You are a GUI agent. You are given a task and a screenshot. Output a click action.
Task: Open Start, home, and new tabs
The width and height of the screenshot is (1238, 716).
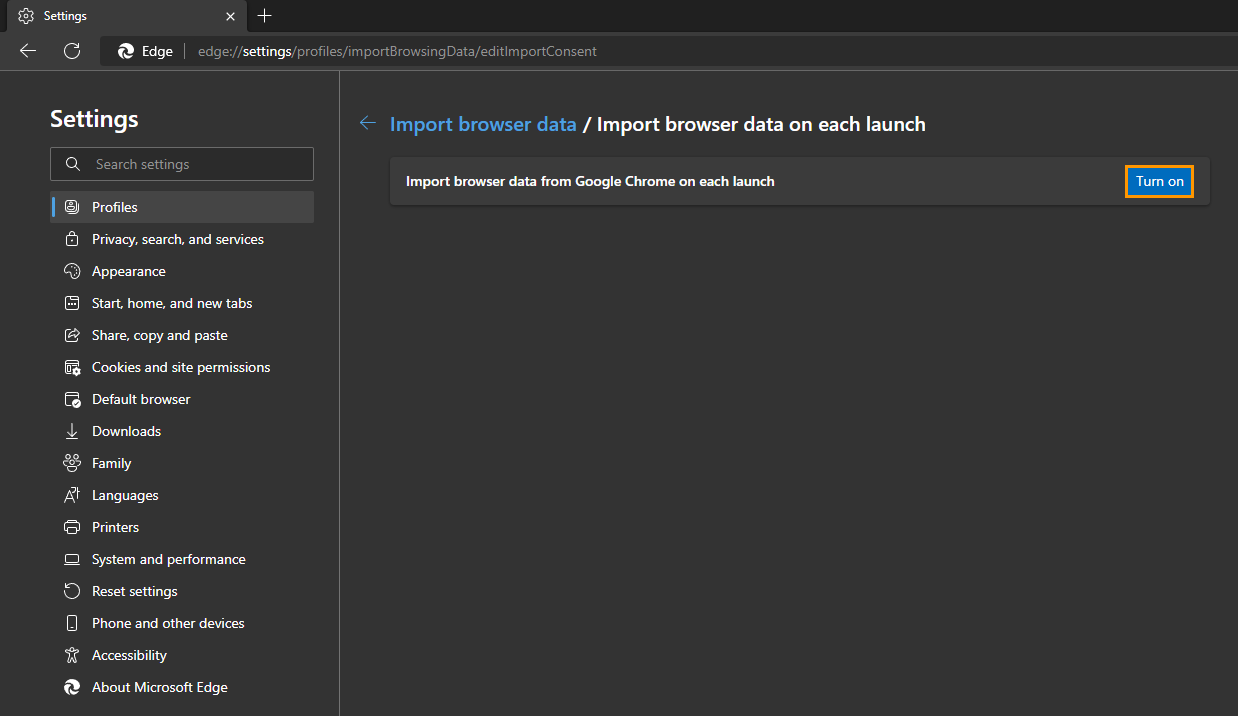click(x=182, y=303)
